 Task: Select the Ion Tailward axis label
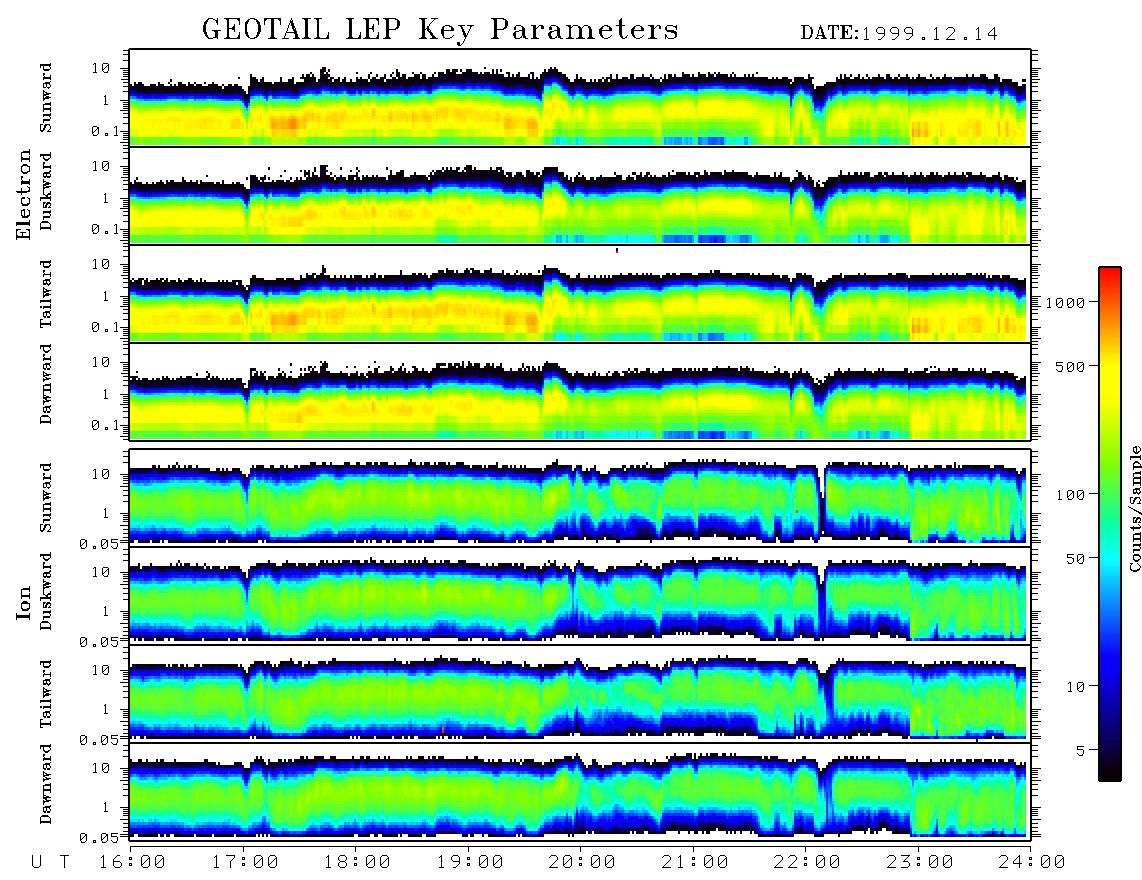coord(46,694)
